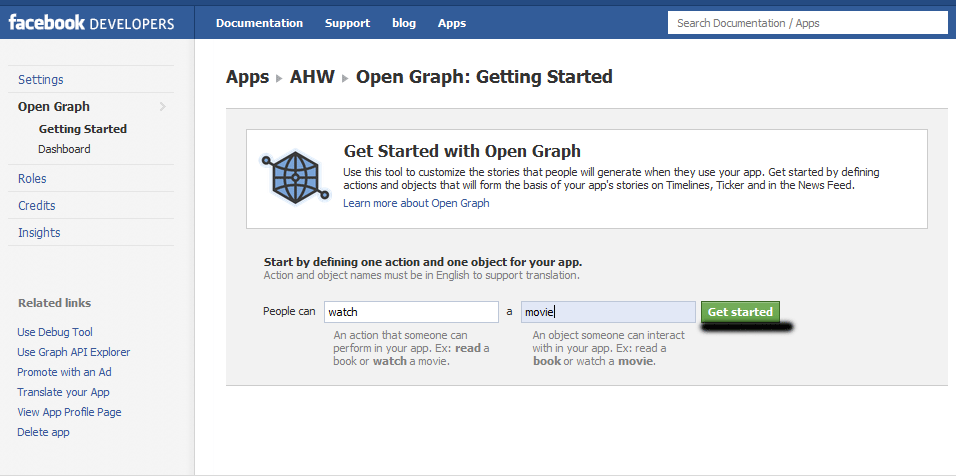956x476 pixels.
Task: Open the Use Debug Tool link
Action: coord(55,332)
